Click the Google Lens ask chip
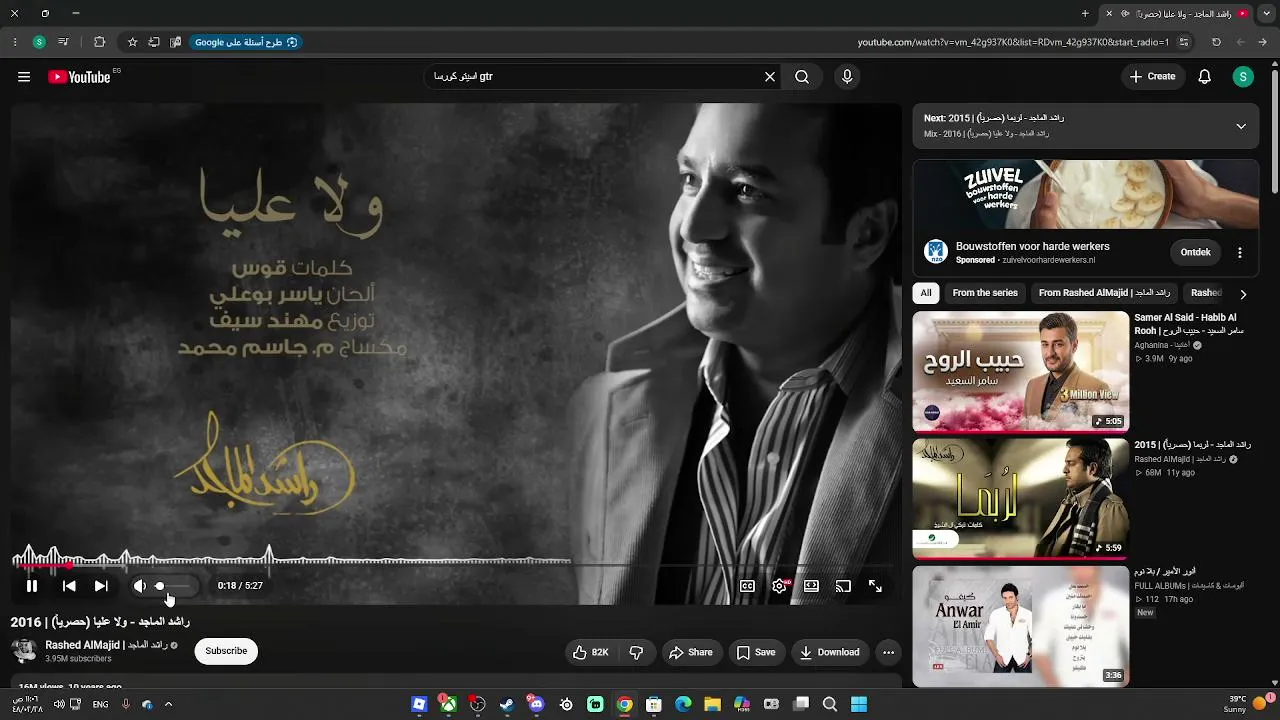1280x720 pixels. coord(246,42)
